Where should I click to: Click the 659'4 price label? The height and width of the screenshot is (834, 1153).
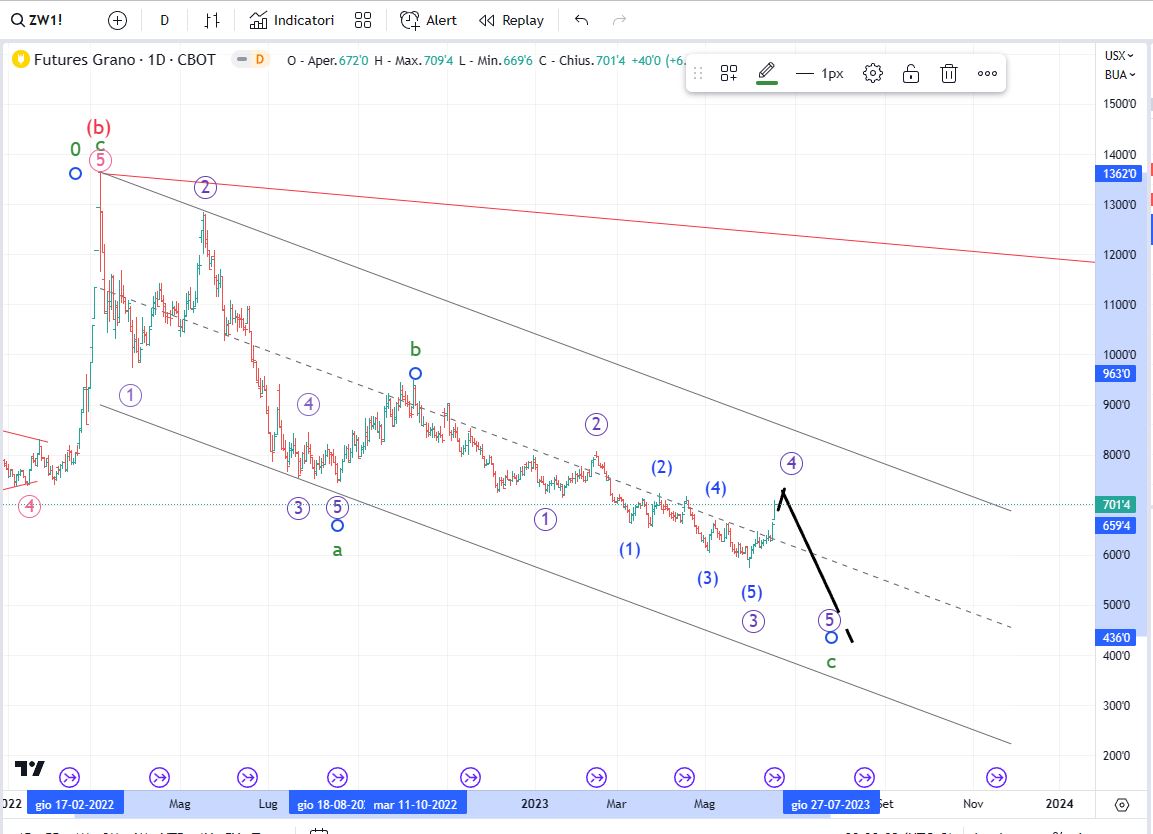tap(1115, 526)
